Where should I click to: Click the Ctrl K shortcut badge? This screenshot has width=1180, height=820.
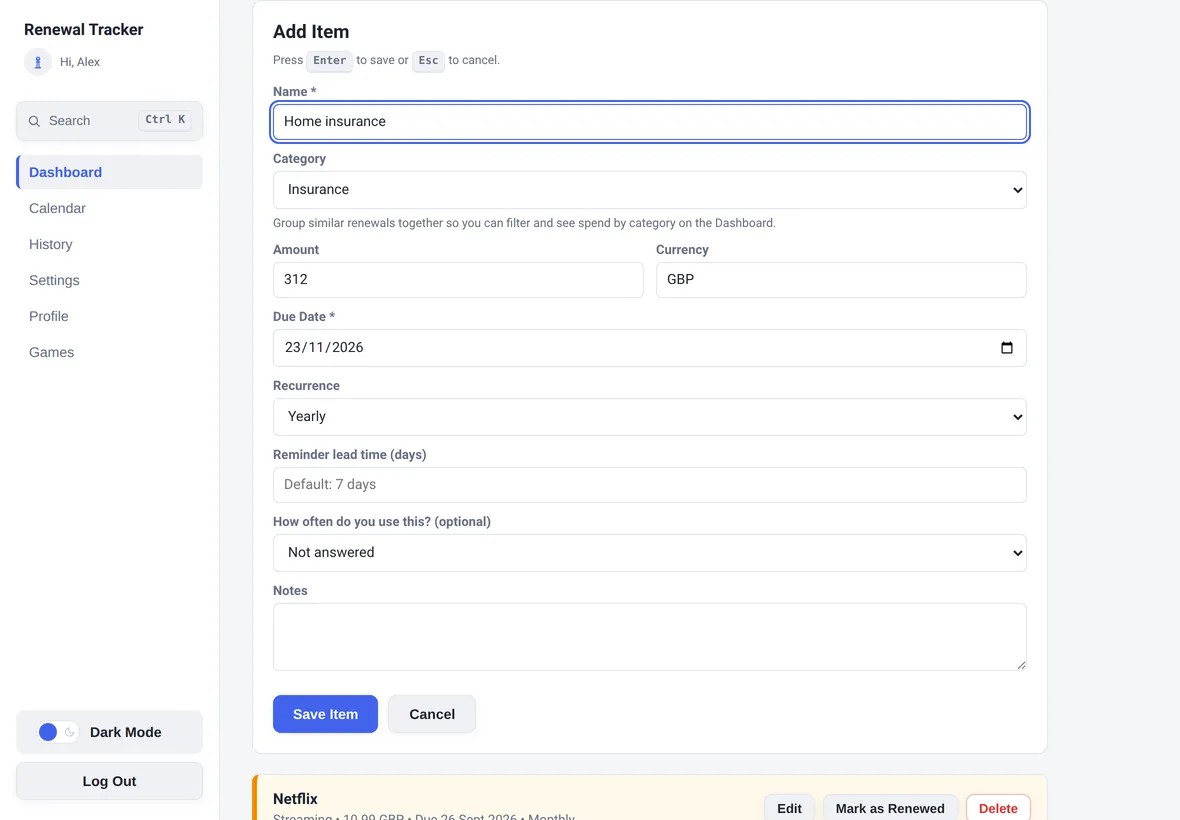[x=165, y=120]
